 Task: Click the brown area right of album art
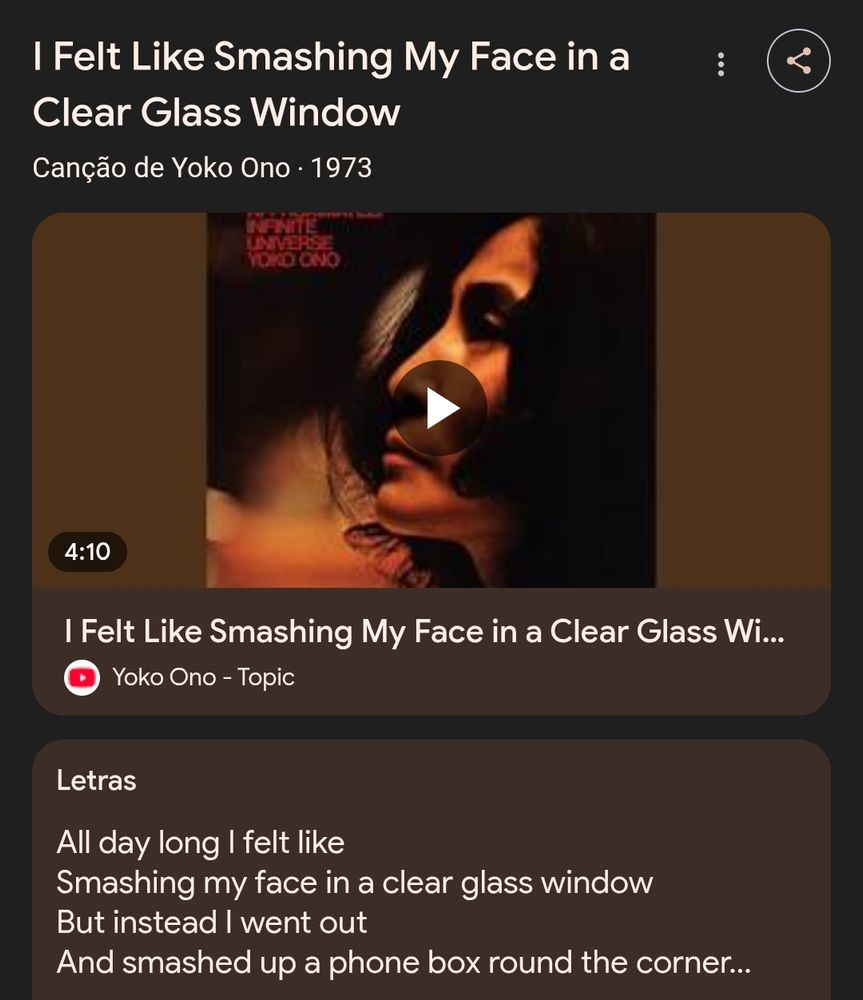pyautogui.click(x=743, y=400)
